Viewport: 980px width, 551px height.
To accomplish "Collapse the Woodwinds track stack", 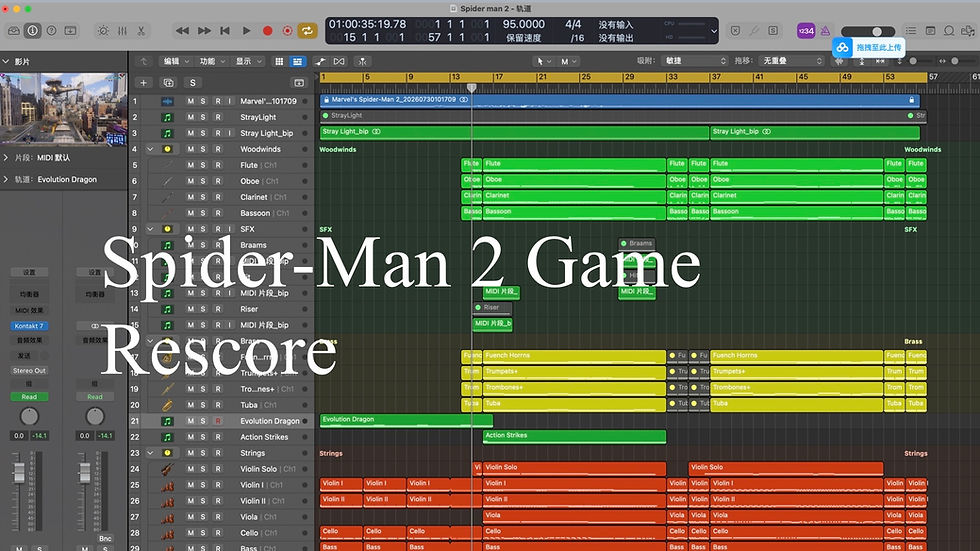I will point(150,149).
